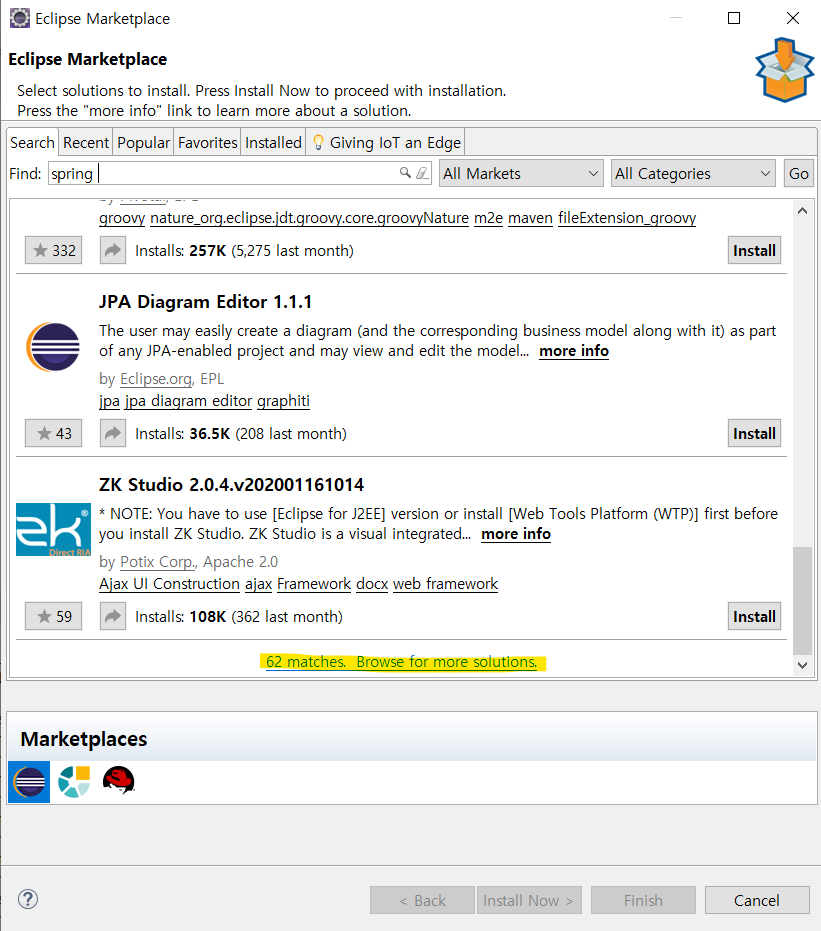The width and height of the screenshot is (821, 931).
Task: Open the All Categories dropdown
Action: point(693,173)
